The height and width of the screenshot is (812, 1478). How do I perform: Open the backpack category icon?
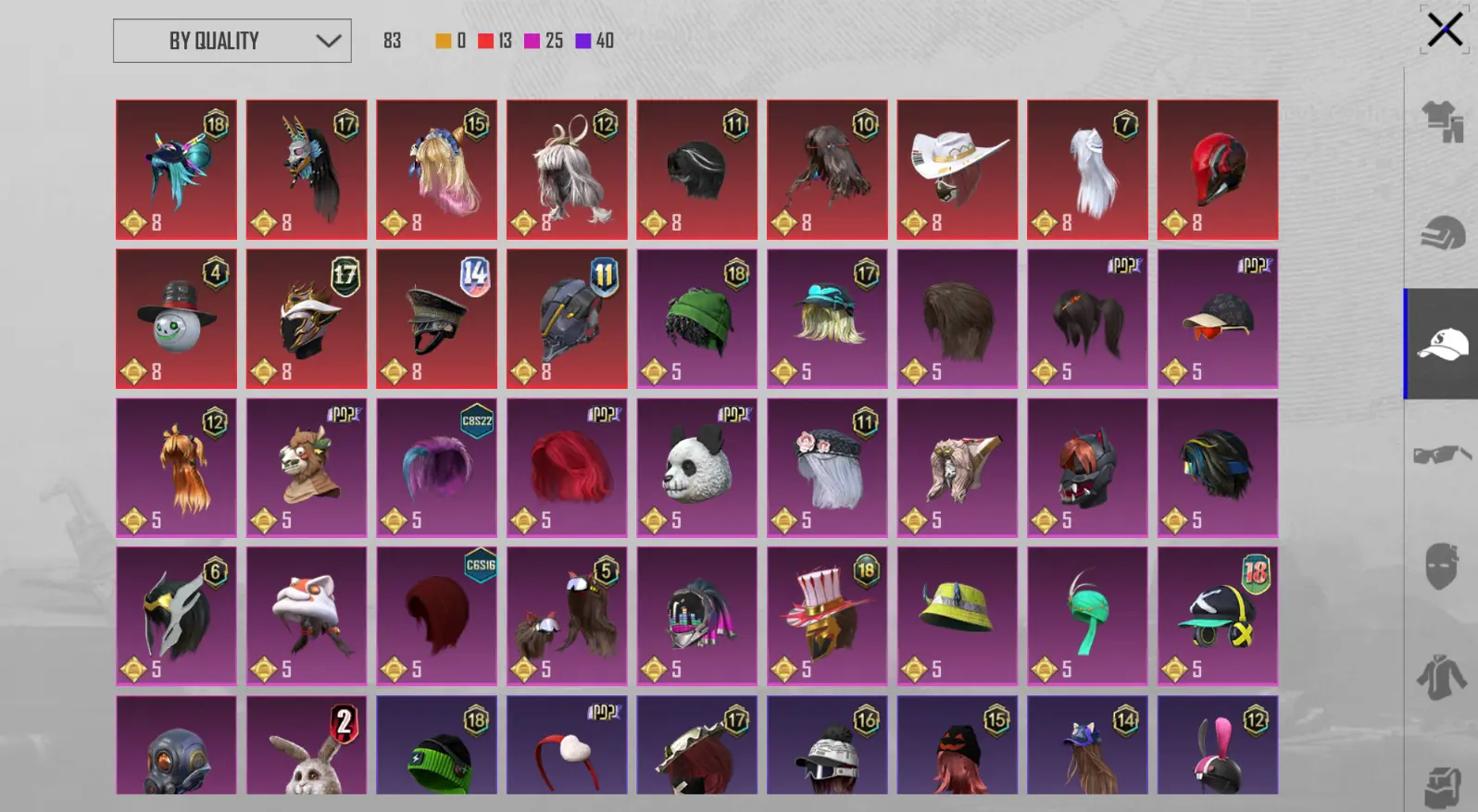pos(1442,787)
